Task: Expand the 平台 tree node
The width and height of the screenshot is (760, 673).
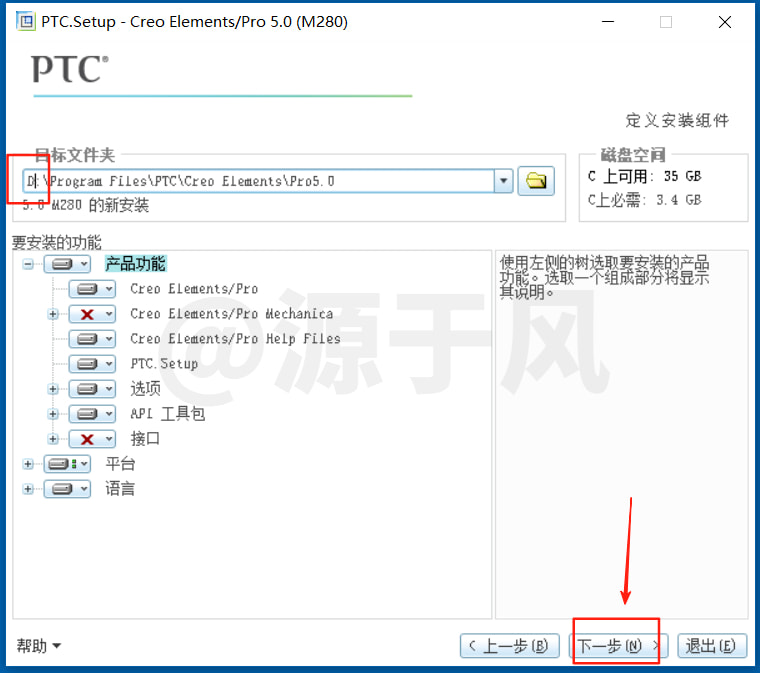Action: 28,464
